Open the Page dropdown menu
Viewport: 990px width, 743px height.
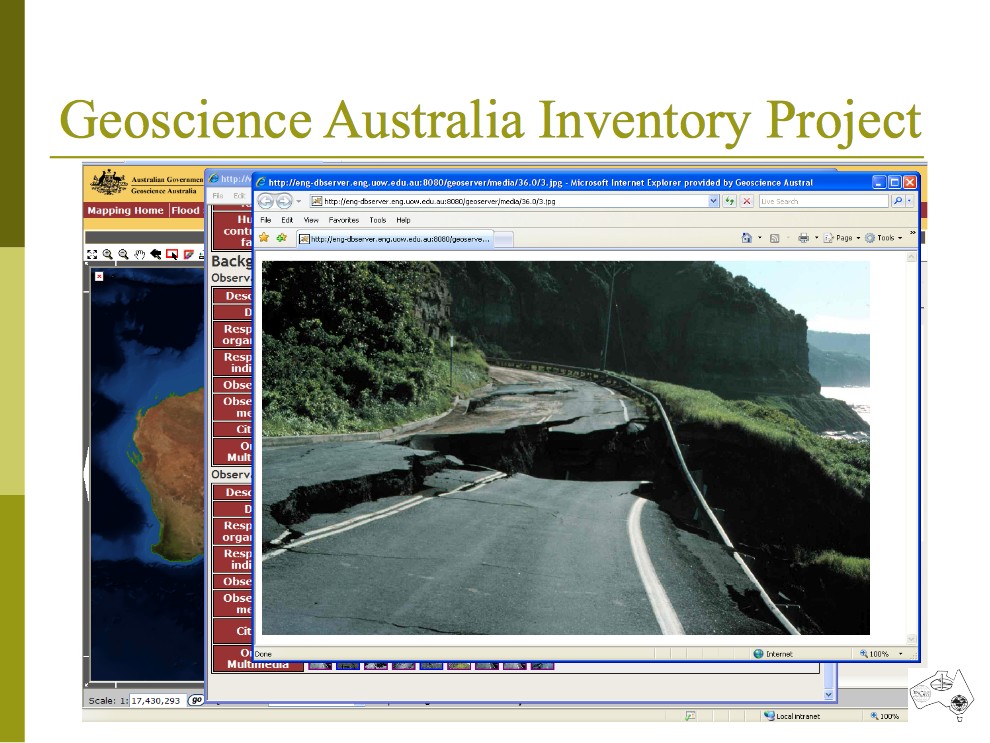coord(841,238)
